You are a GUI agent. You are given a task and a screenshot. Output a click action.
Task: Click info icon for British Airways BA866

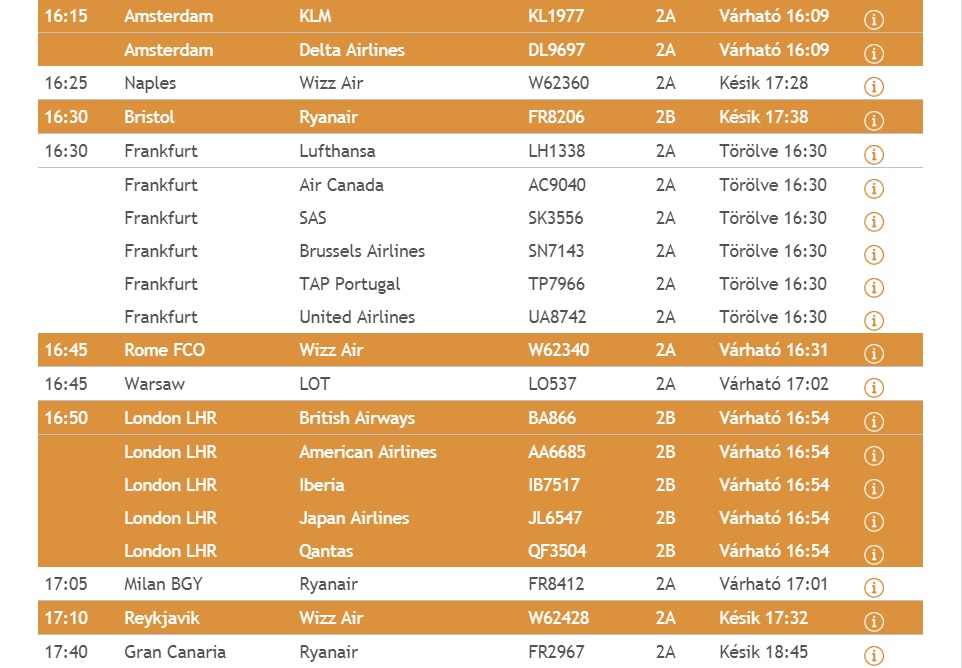tap(873, 421)
